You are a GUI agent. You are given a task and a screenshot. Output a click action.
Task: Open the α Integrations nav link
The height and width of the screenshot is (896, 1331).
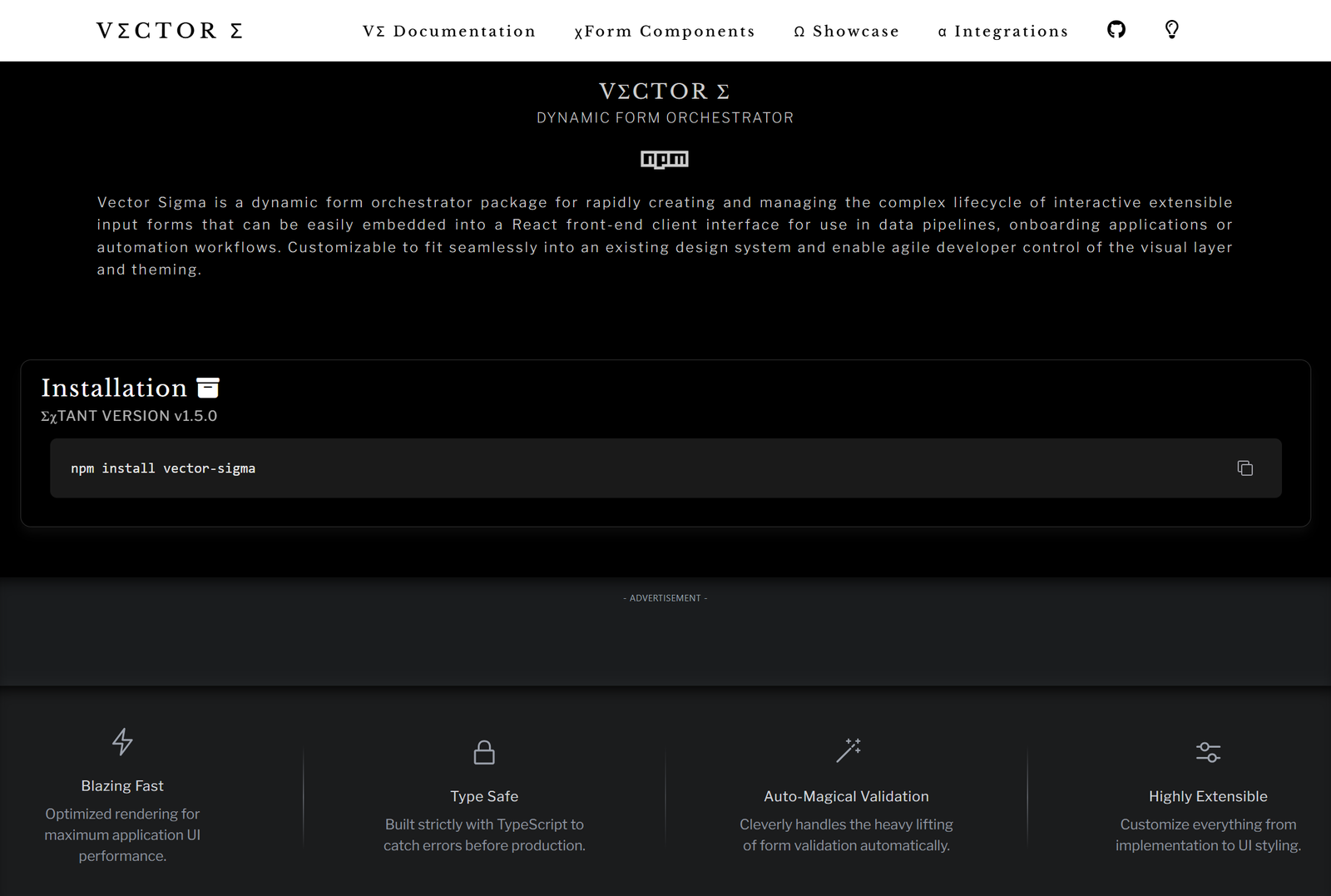[x=1002, y=32]
